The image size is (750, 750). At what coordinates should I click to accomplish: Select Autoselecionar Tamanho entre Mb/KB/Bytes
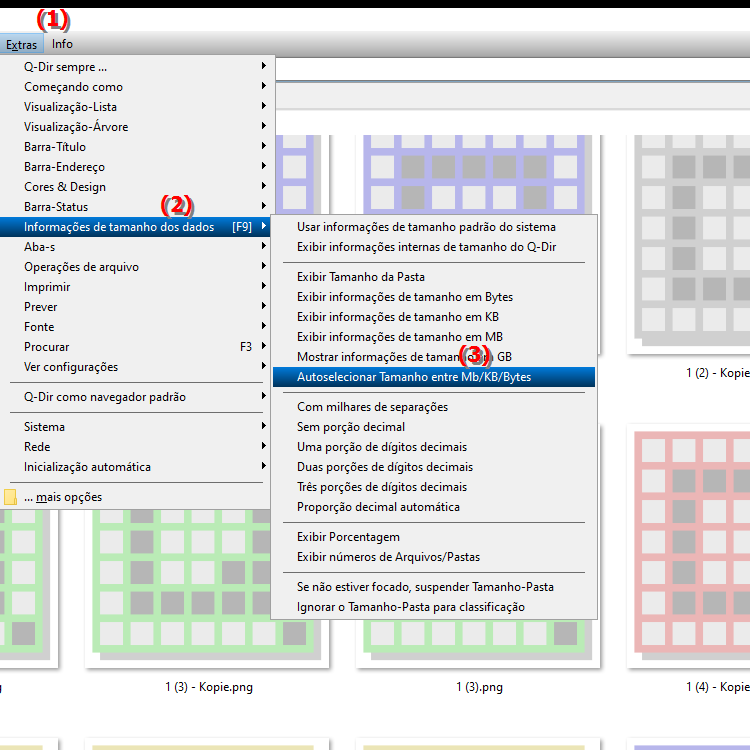pyautogui.click(x=434, y=377)
